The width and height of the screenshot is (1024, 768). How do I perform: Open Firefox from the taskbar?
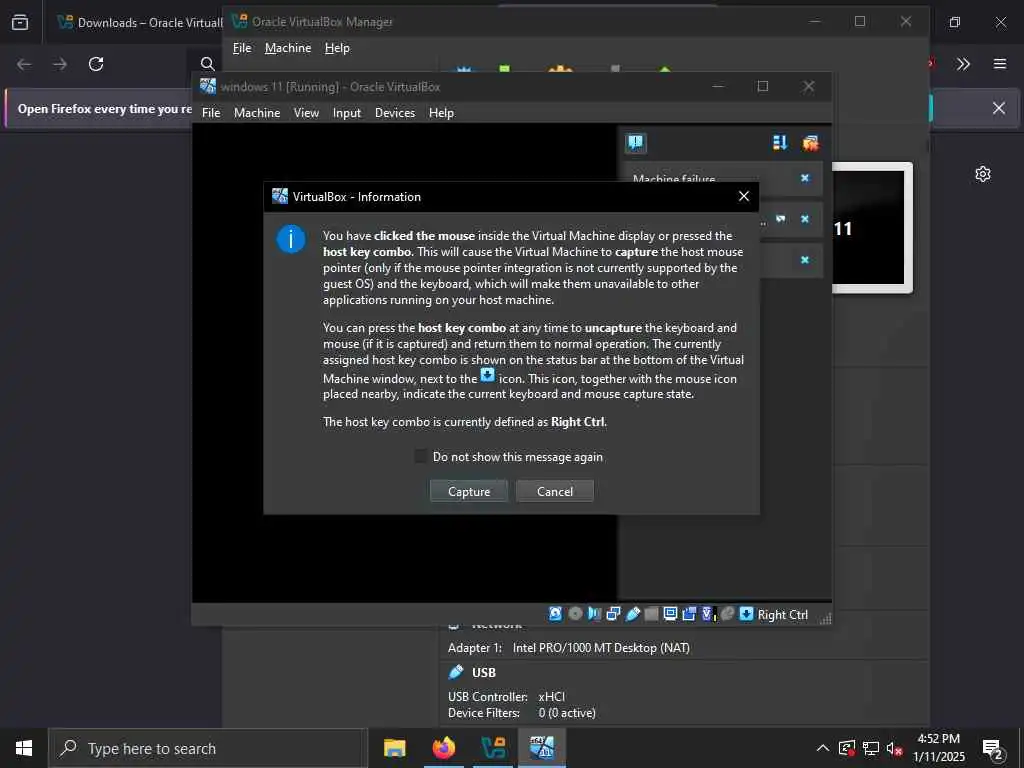pyautogui.click(x=443, y=748)
